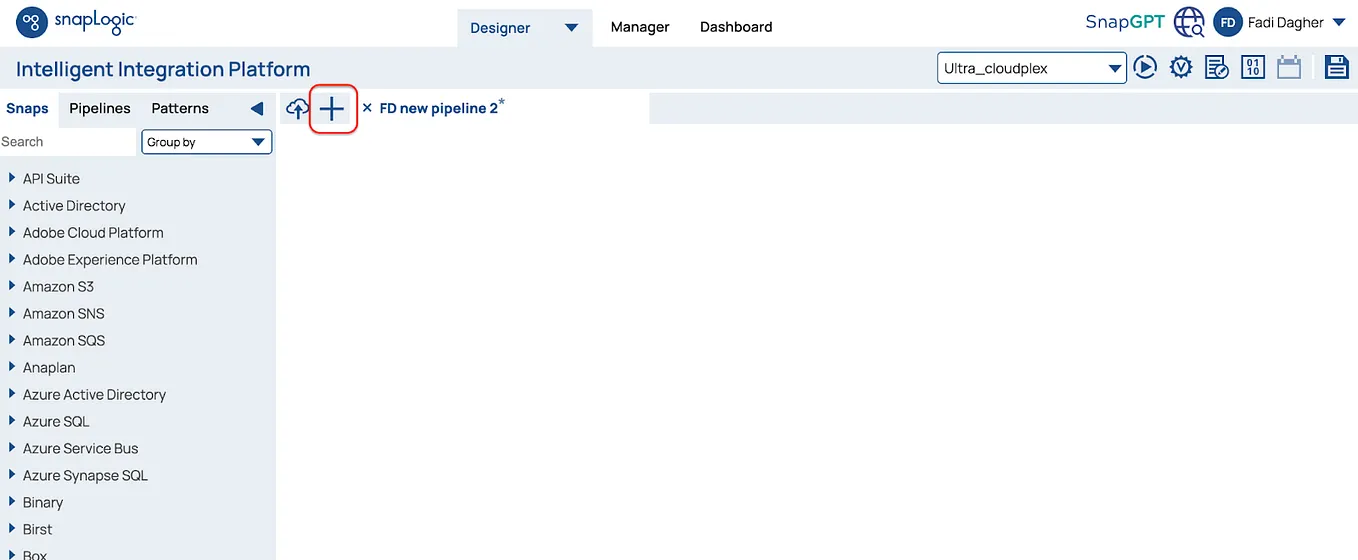Click the SnapLogic logo
The width and height of the screenshot is (1358, 560).
pyautogui.click(x=75, y=20)
